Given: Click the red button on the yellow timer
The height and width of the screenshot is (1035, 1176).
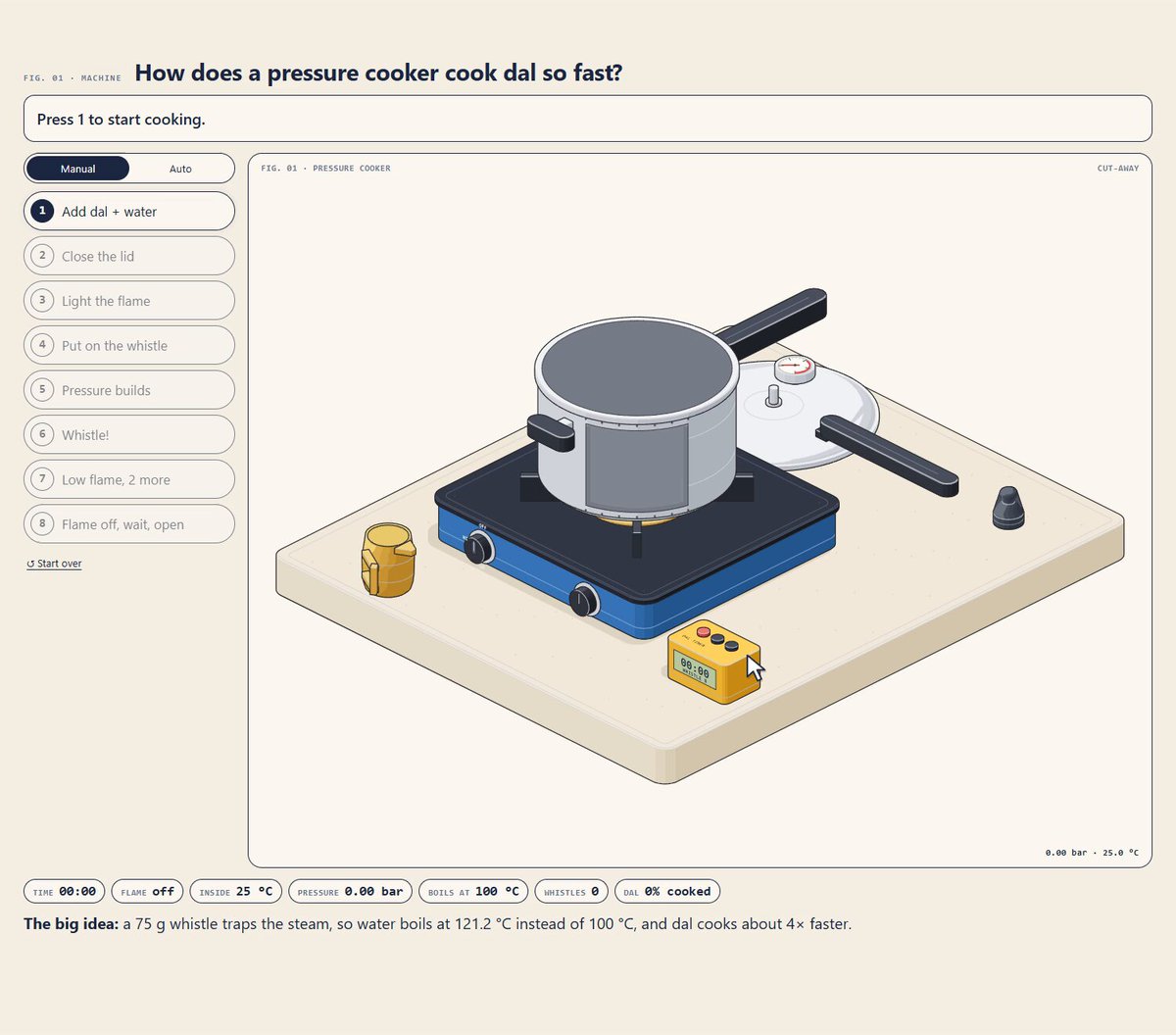Looking at the screenshot, I should [x=703, y=632].
